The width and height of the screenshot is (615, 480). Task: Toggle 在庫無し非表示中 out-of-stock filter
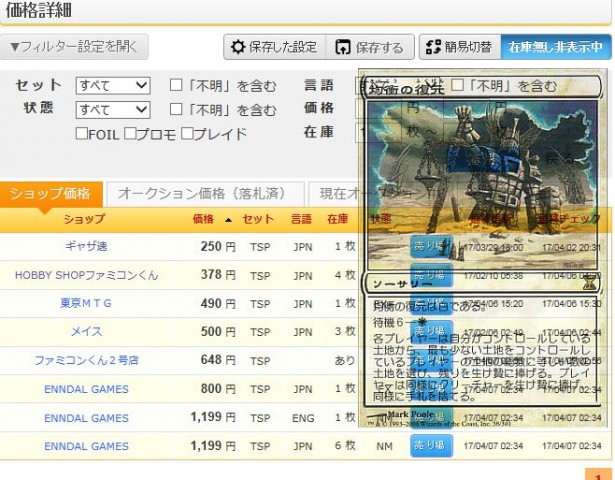coord(556,47)
